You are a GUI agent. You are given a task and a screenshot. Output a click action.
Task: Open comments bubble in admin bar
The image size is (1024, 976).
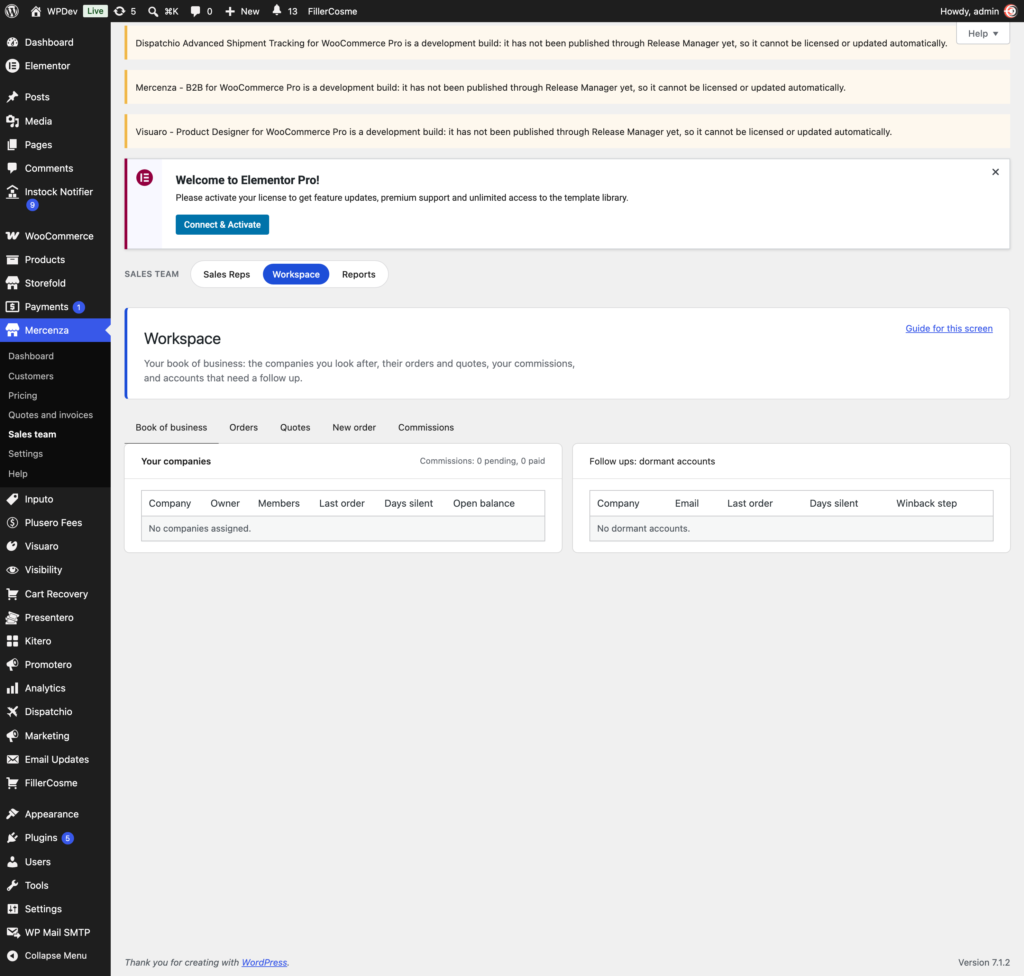click(x=195, y=11)
